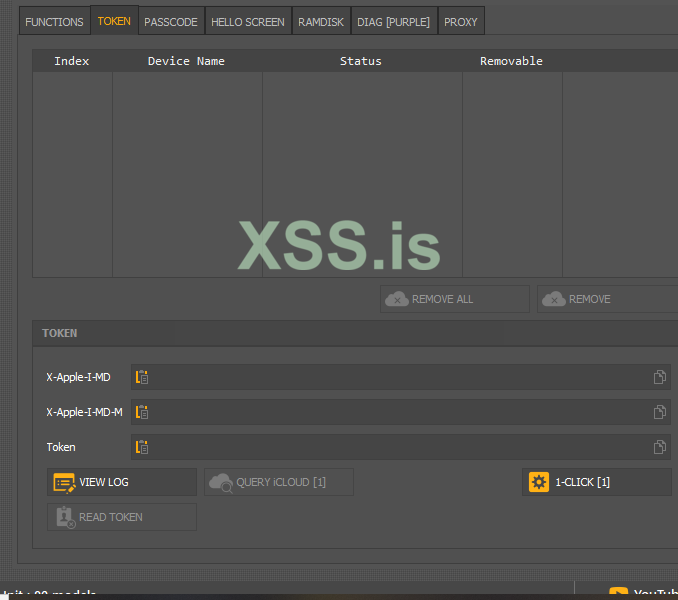Image resolution: width=678 pixels, height=600 pixels.
Task: Go to the HELLO SCREEN tab
Action: coord(248,21)
